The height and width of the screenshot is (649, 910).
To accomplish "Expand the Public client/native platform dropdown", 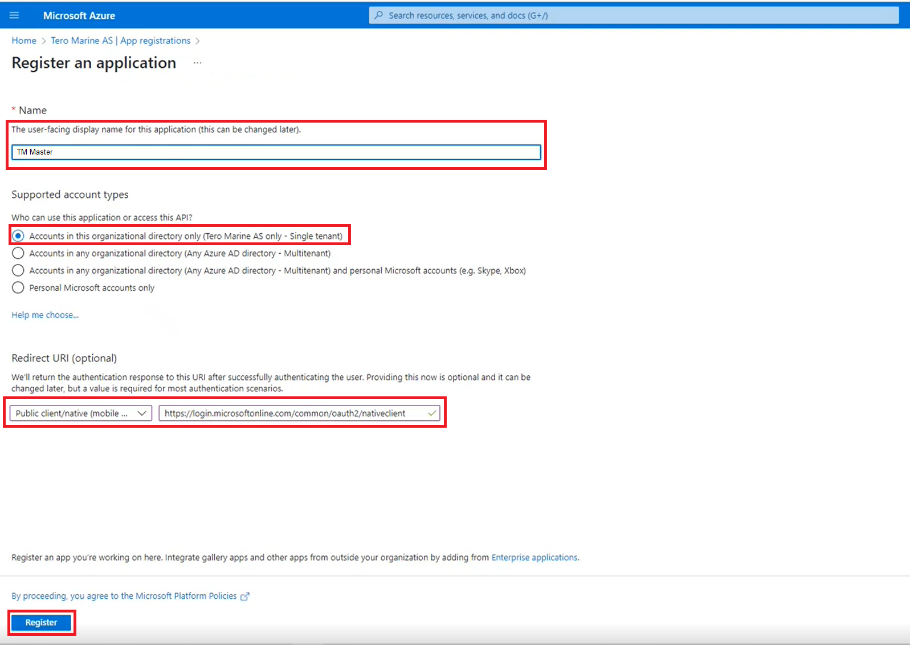I will (81, 413).
